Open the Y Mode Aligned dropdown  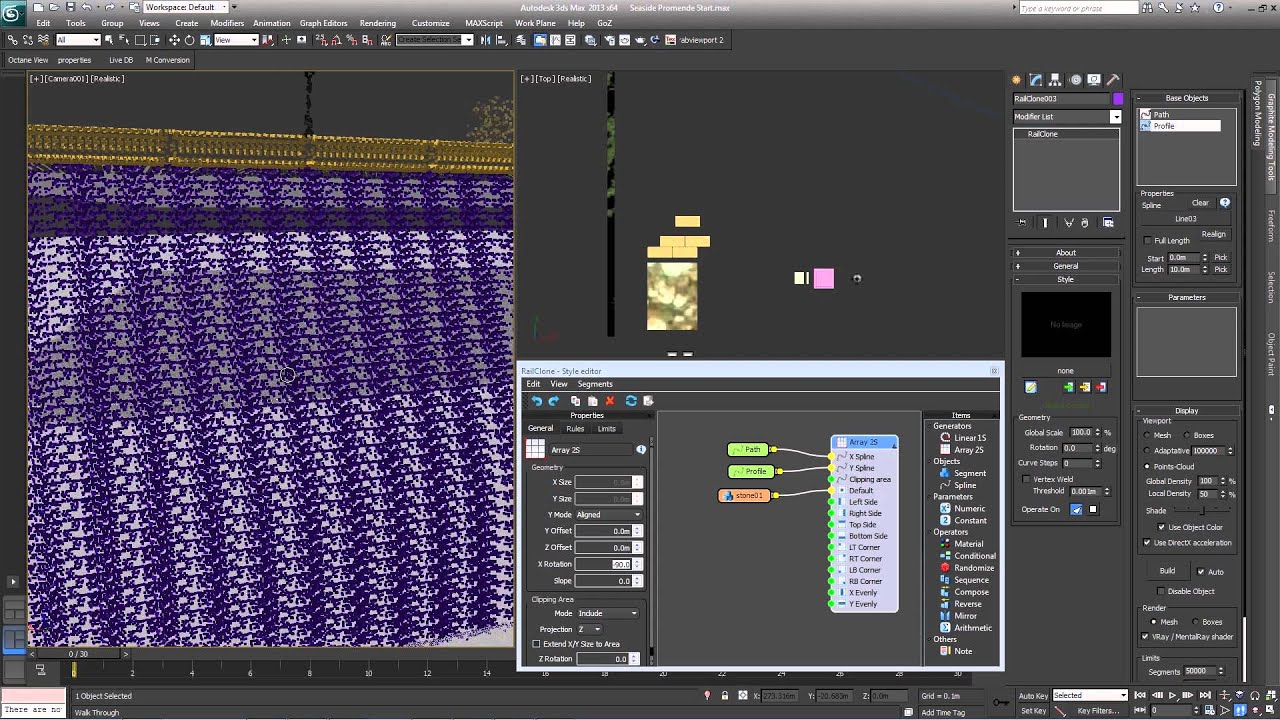pyautogui.click(x=608, y=514)
